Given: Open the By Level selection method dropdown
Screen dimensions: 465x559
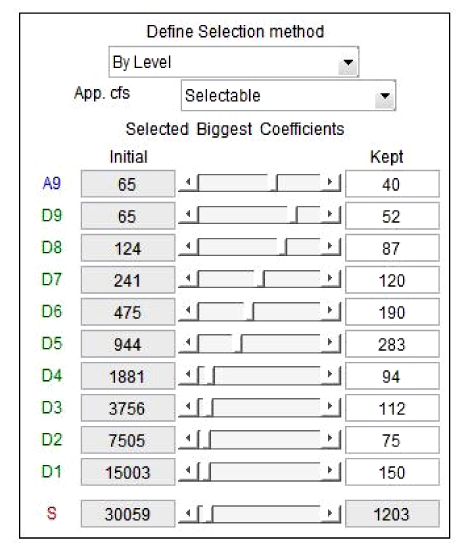Looking at the screenshot, I should [x=234, y=62].
